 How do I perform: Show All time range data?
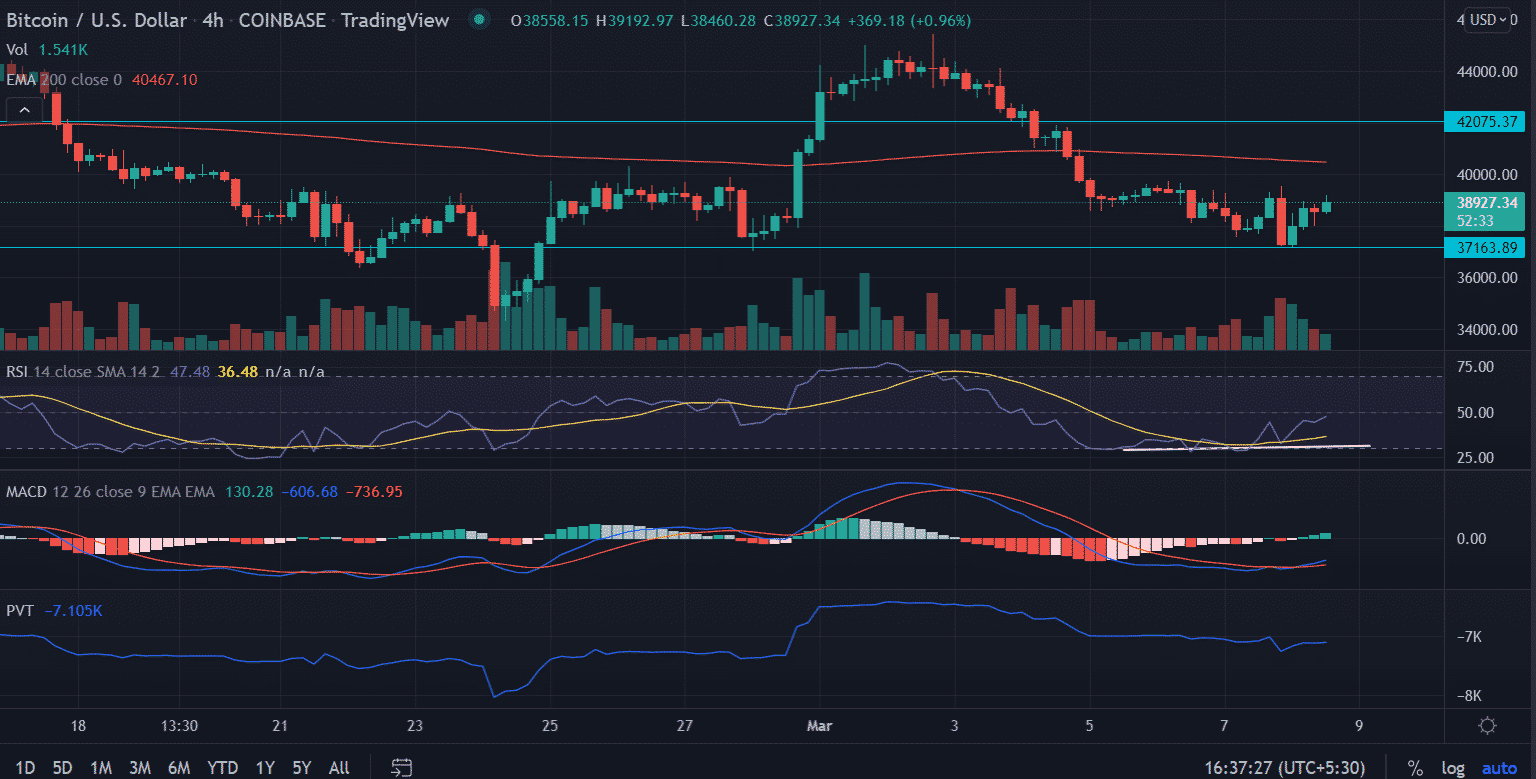(339, 768)
